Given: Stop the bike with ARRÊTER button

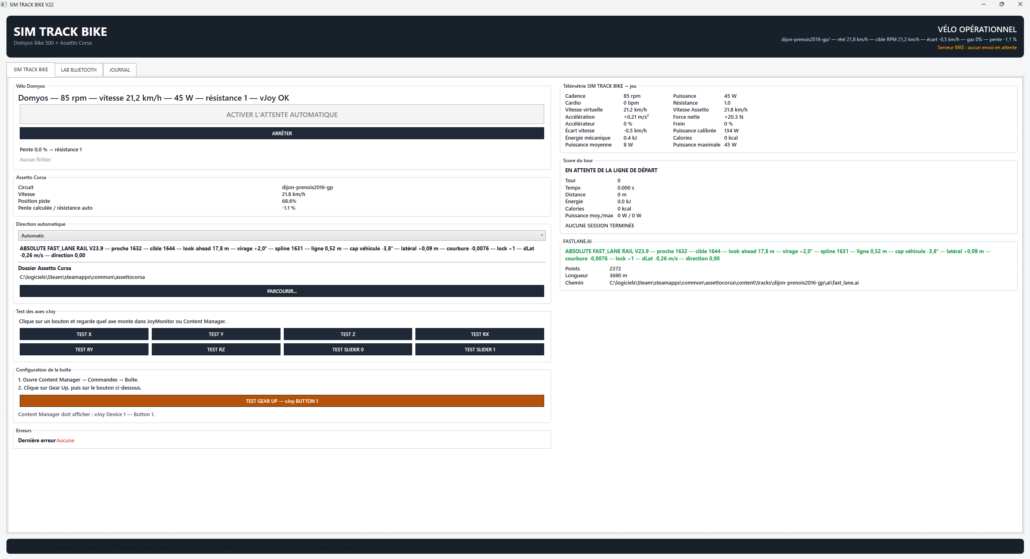Looking at the screenshot, I should pos(282,133).
